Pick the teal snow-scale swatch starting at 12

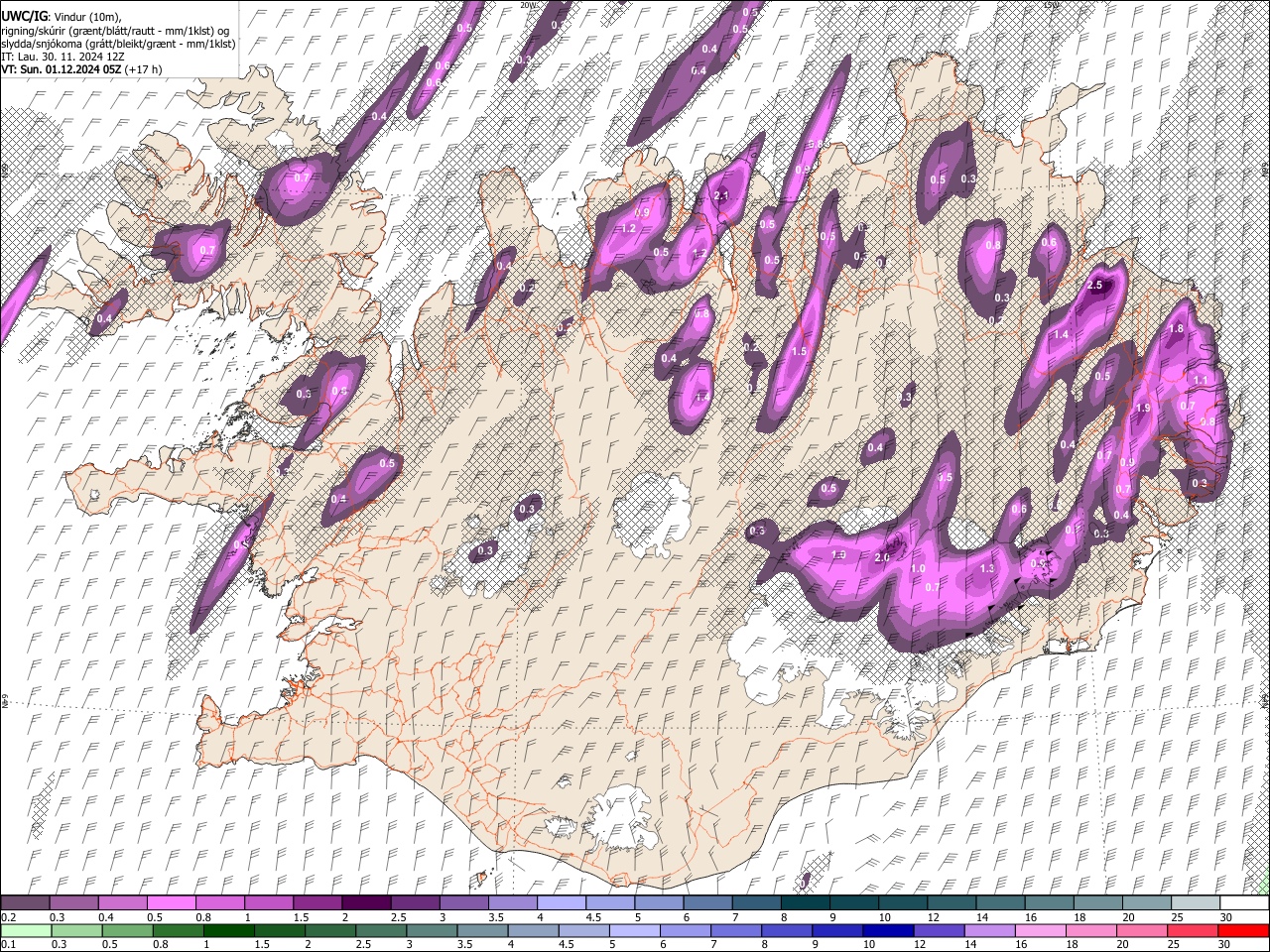coord(952,903)
